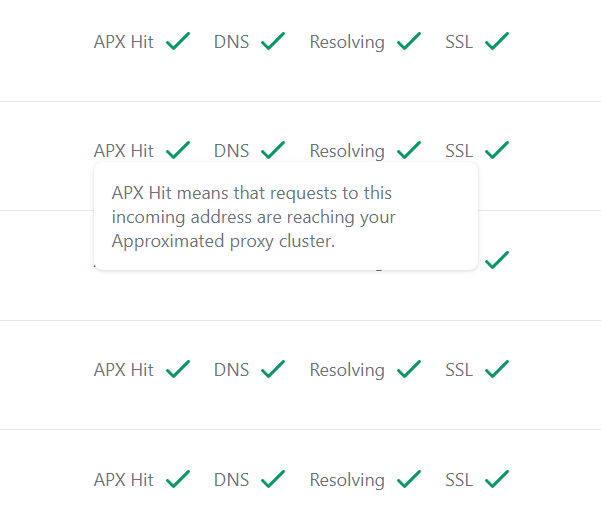Click the APX Hit checkmark in the last row

point(178,479)
